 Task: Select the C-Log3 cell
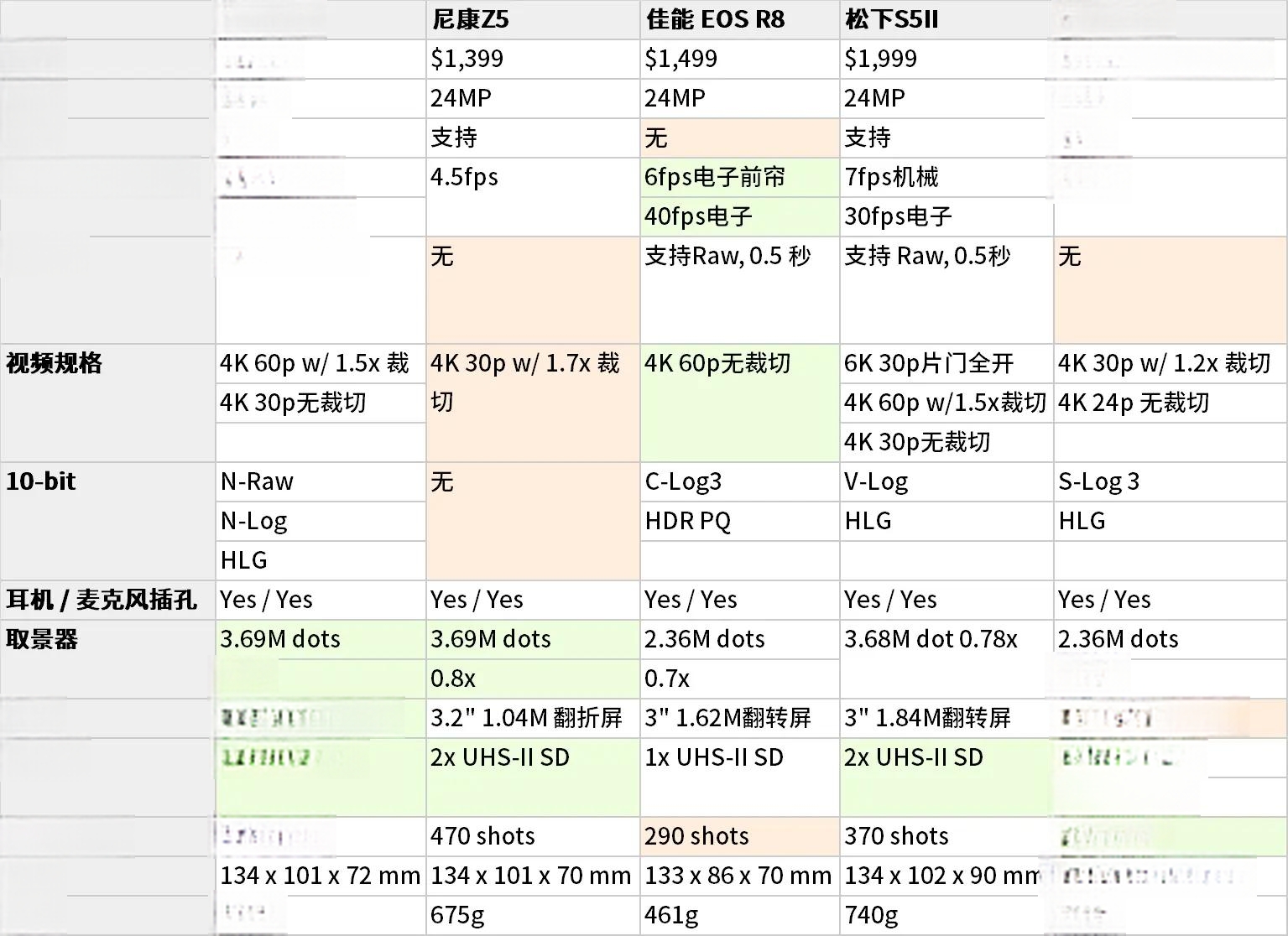tap(739, 481)
